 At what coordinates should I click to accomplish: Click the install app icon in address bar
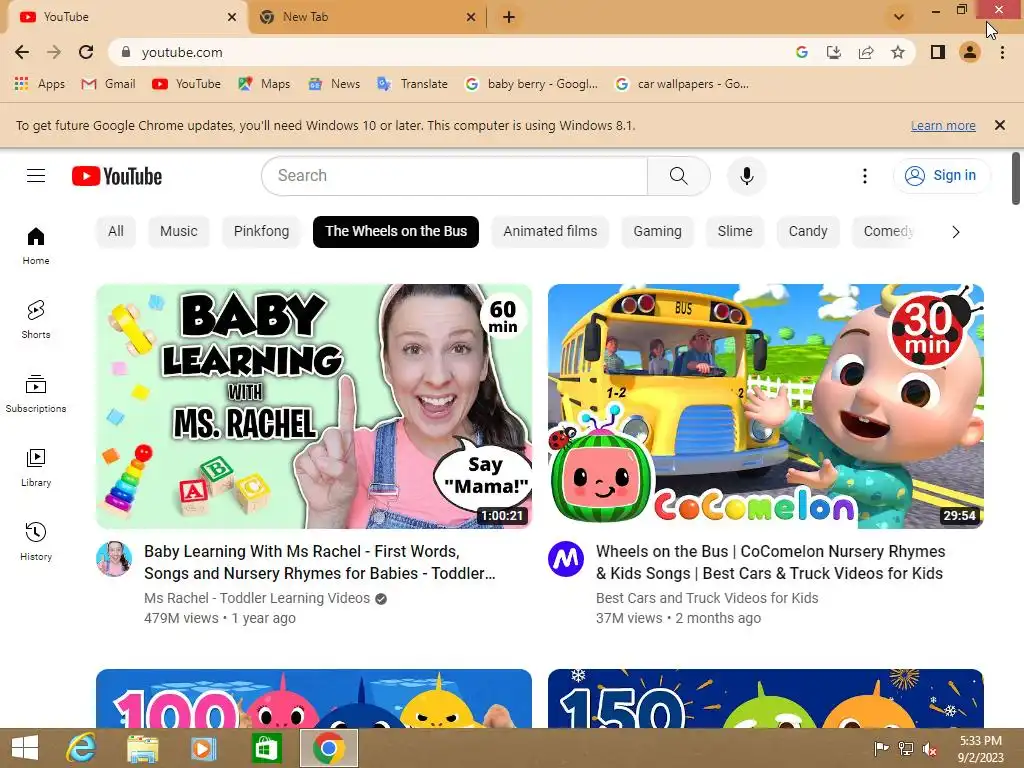pyautogui.click(x=834, y=52)
